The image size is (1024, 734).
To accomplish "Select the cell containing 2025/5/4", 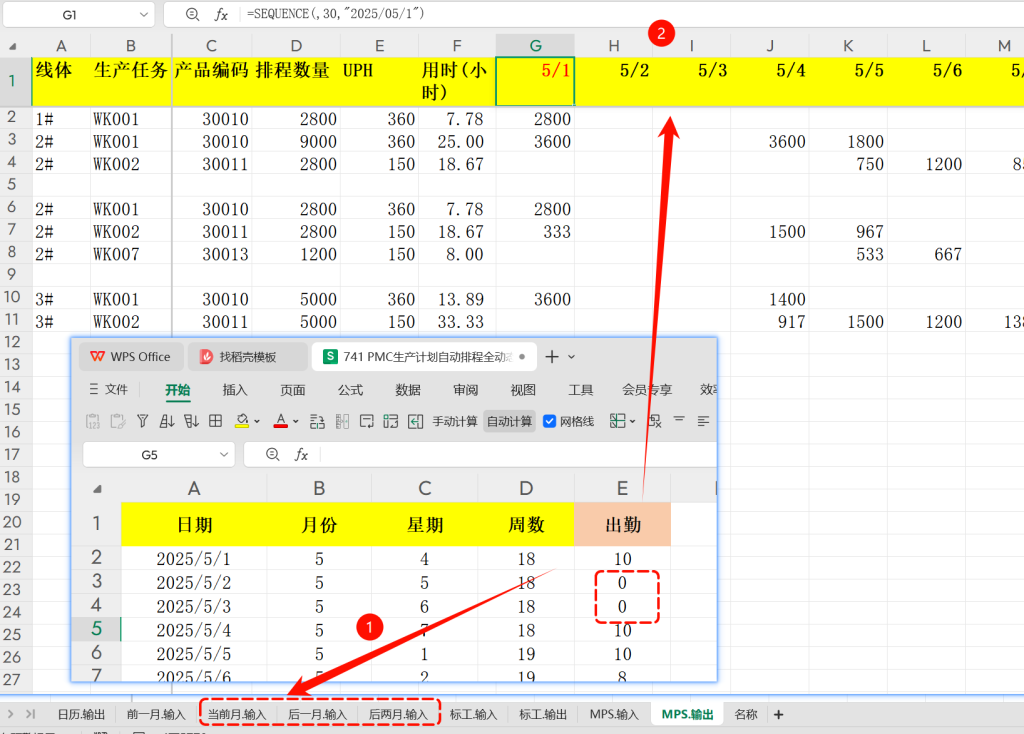I will coord(193,630).
